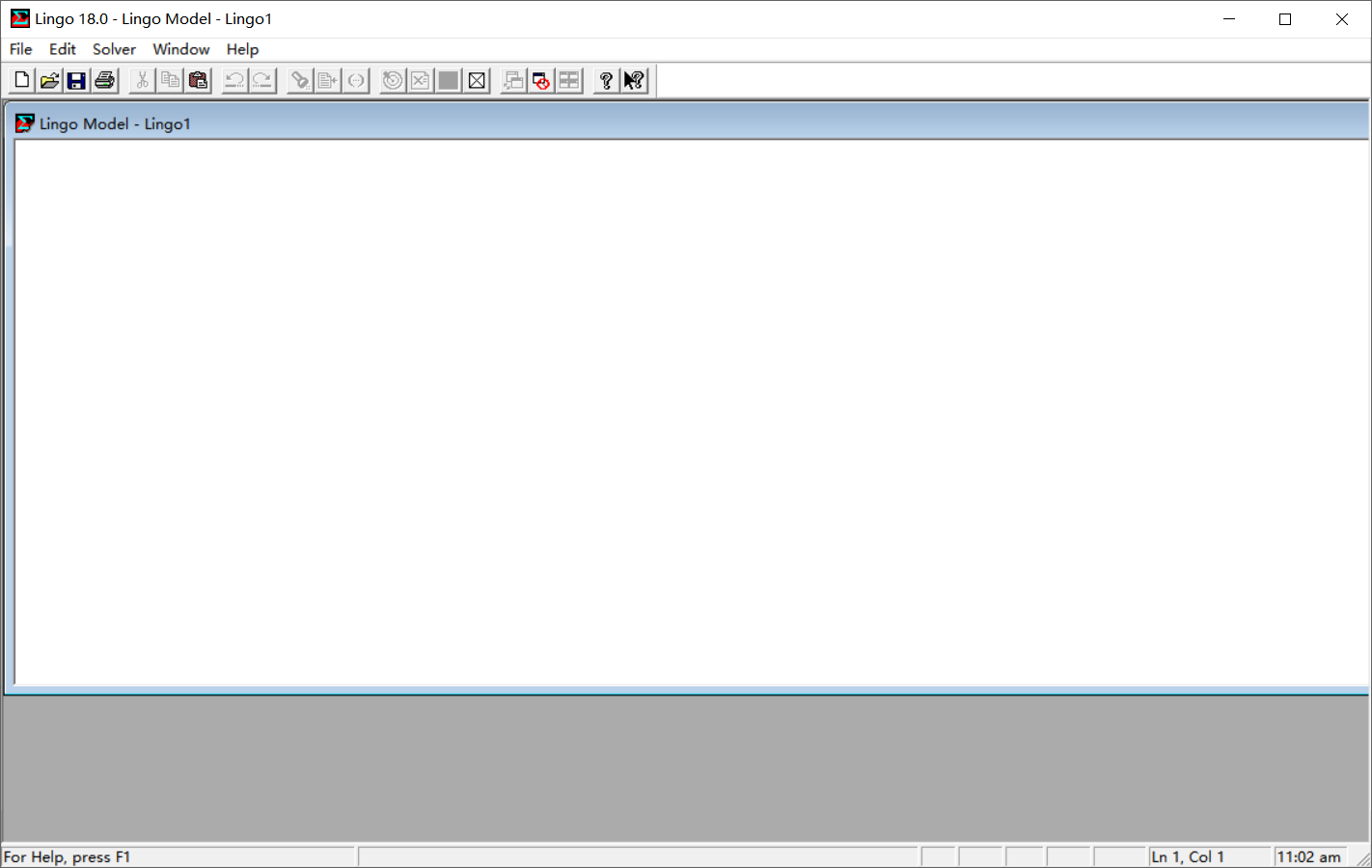Screen dimensions: 1372x868
Task: Click the Undo arrow icon
Action: point(234,81)
